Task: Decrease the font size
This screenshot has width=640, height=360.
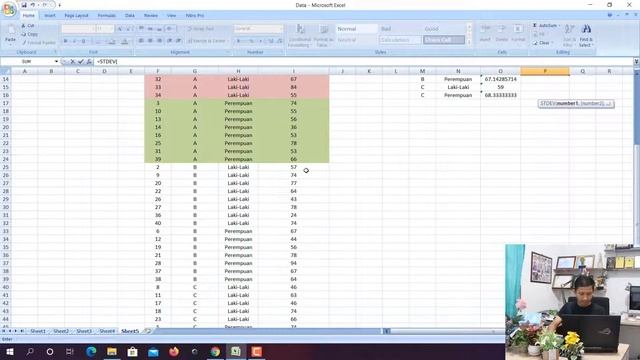Action: (129, 29)
